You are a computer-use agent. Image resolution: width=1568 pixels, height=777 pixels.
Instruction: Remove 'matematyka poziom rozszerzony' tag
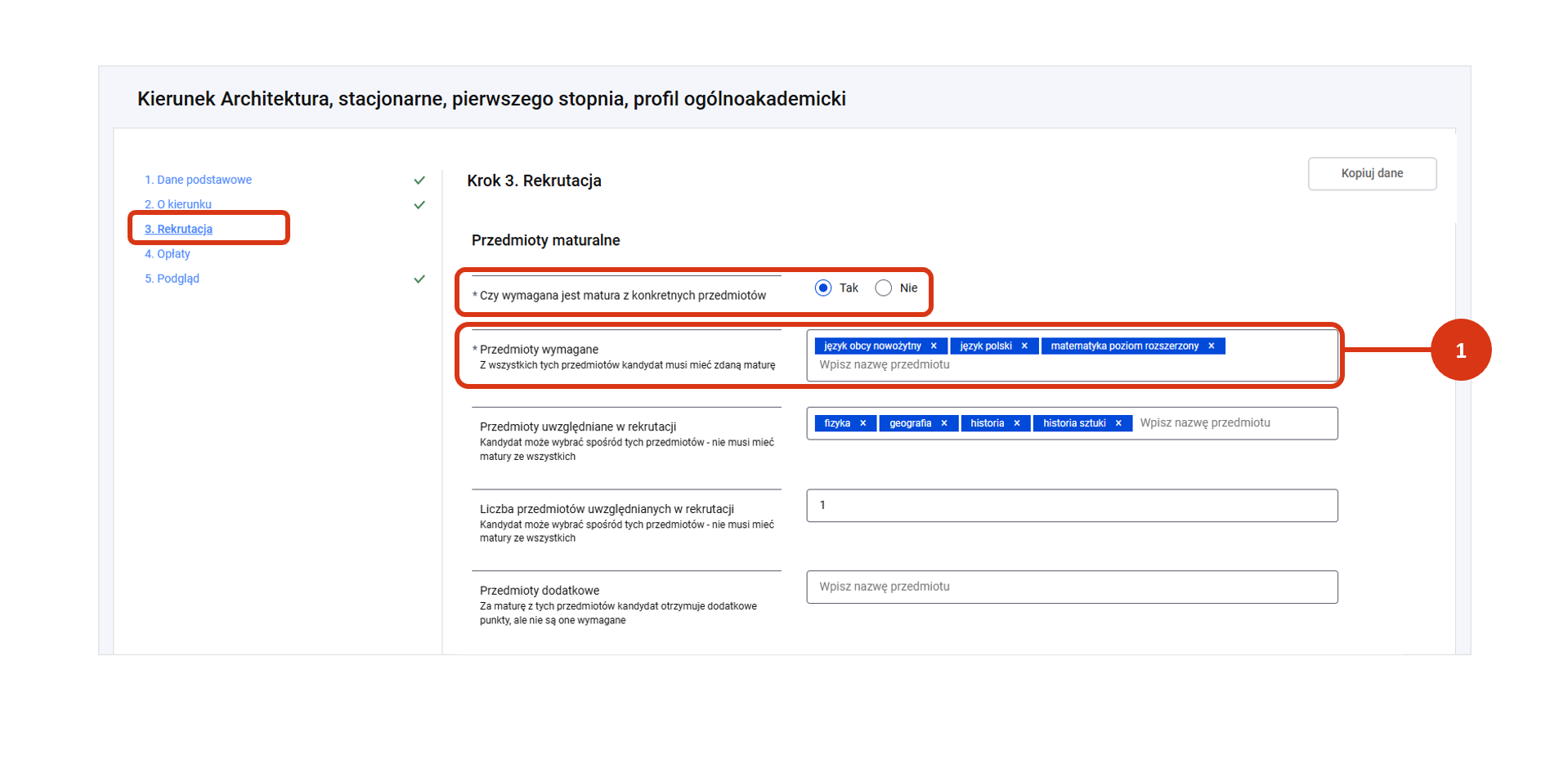point(1212,346)
